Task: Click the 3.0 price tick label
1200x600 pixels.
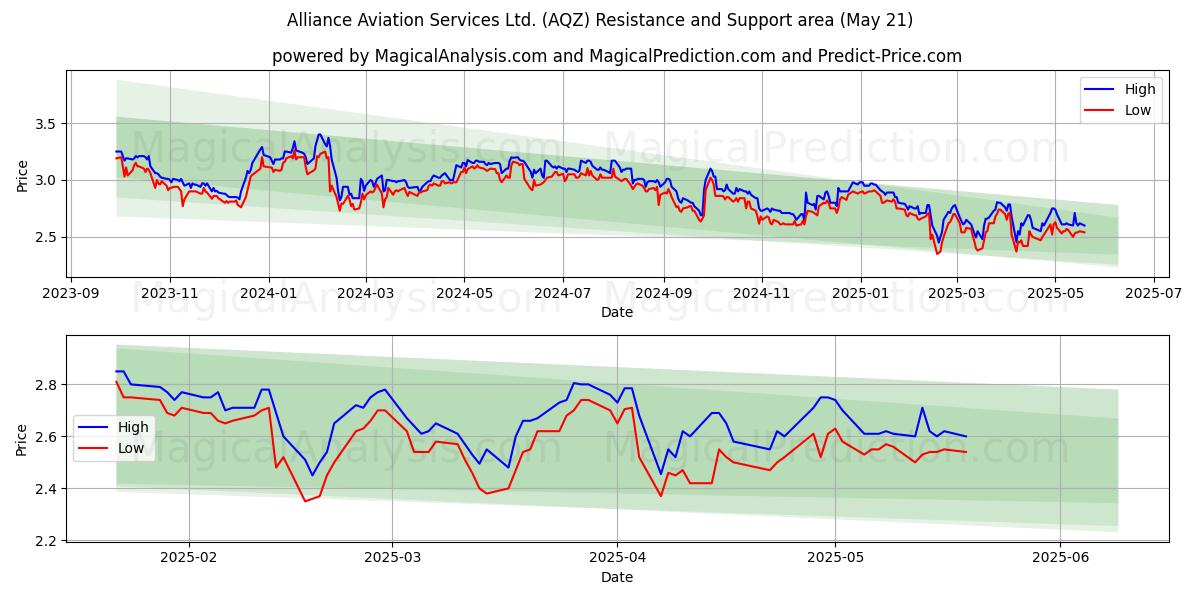Action: click(48, 181)
